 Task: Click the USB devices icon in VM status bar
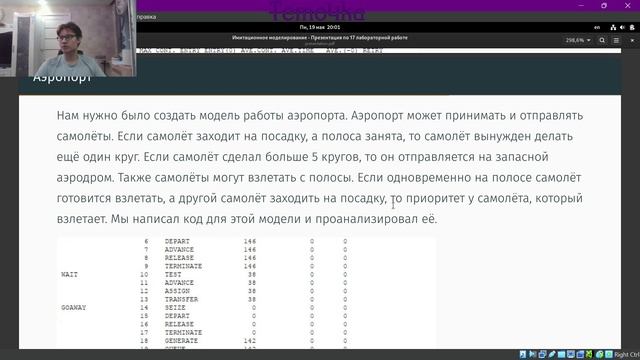click(552, 354)
